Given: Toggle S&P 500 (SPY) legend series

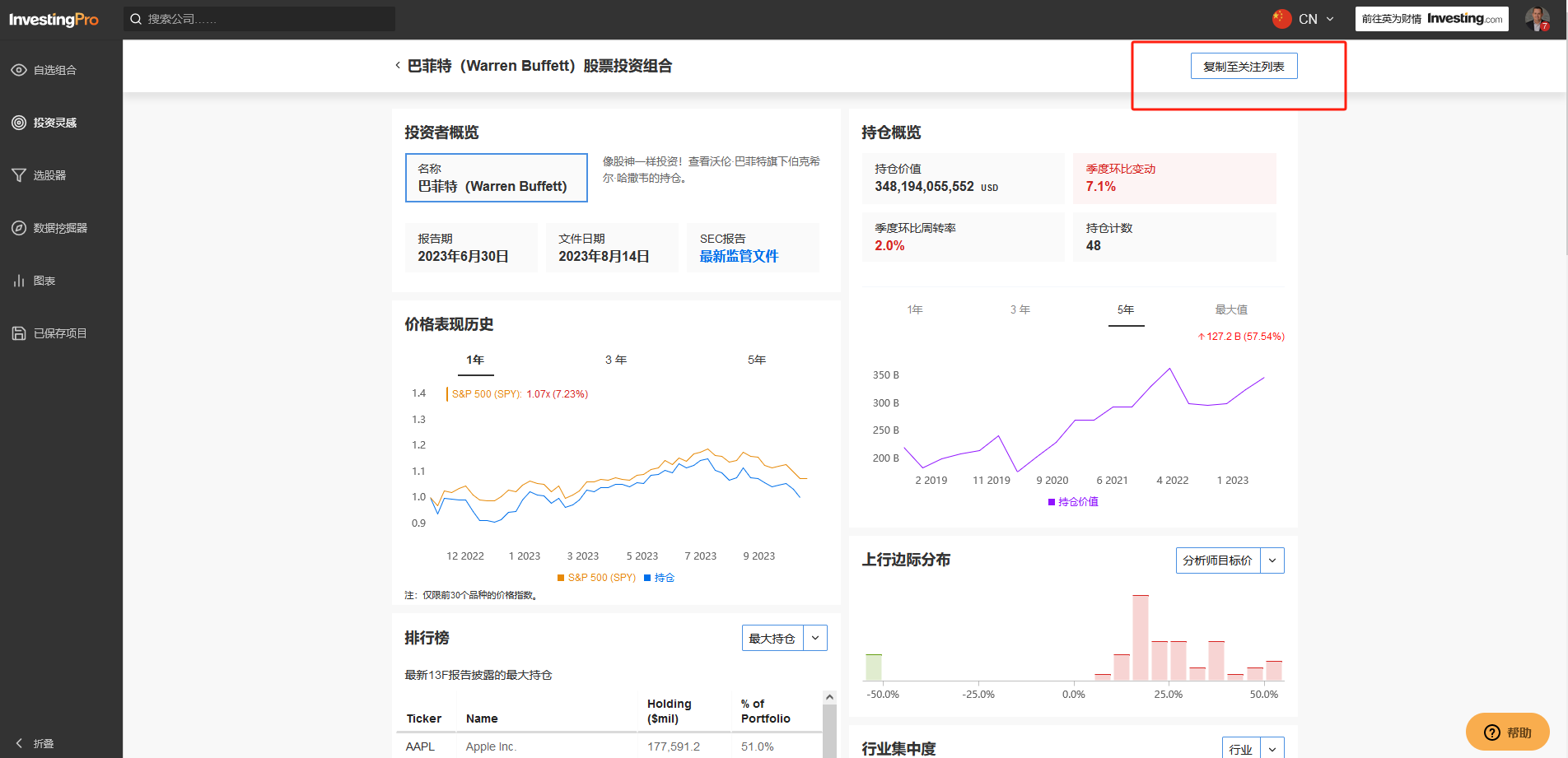Looking at the screenshot, I should pos(596,578).
